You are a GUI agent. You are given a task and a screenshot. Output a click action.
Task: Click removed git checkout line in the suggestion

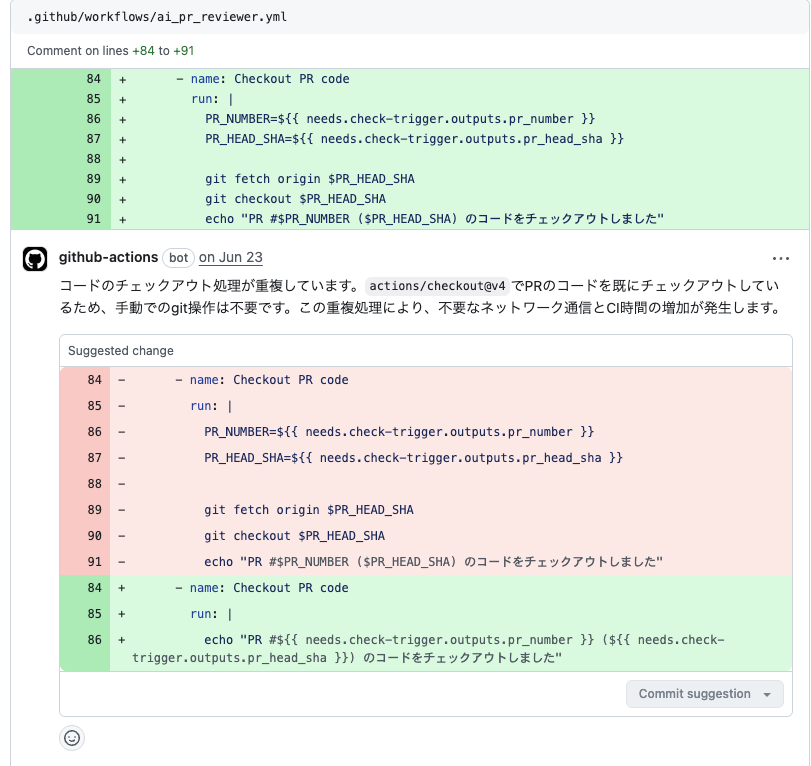coord(294,536)
